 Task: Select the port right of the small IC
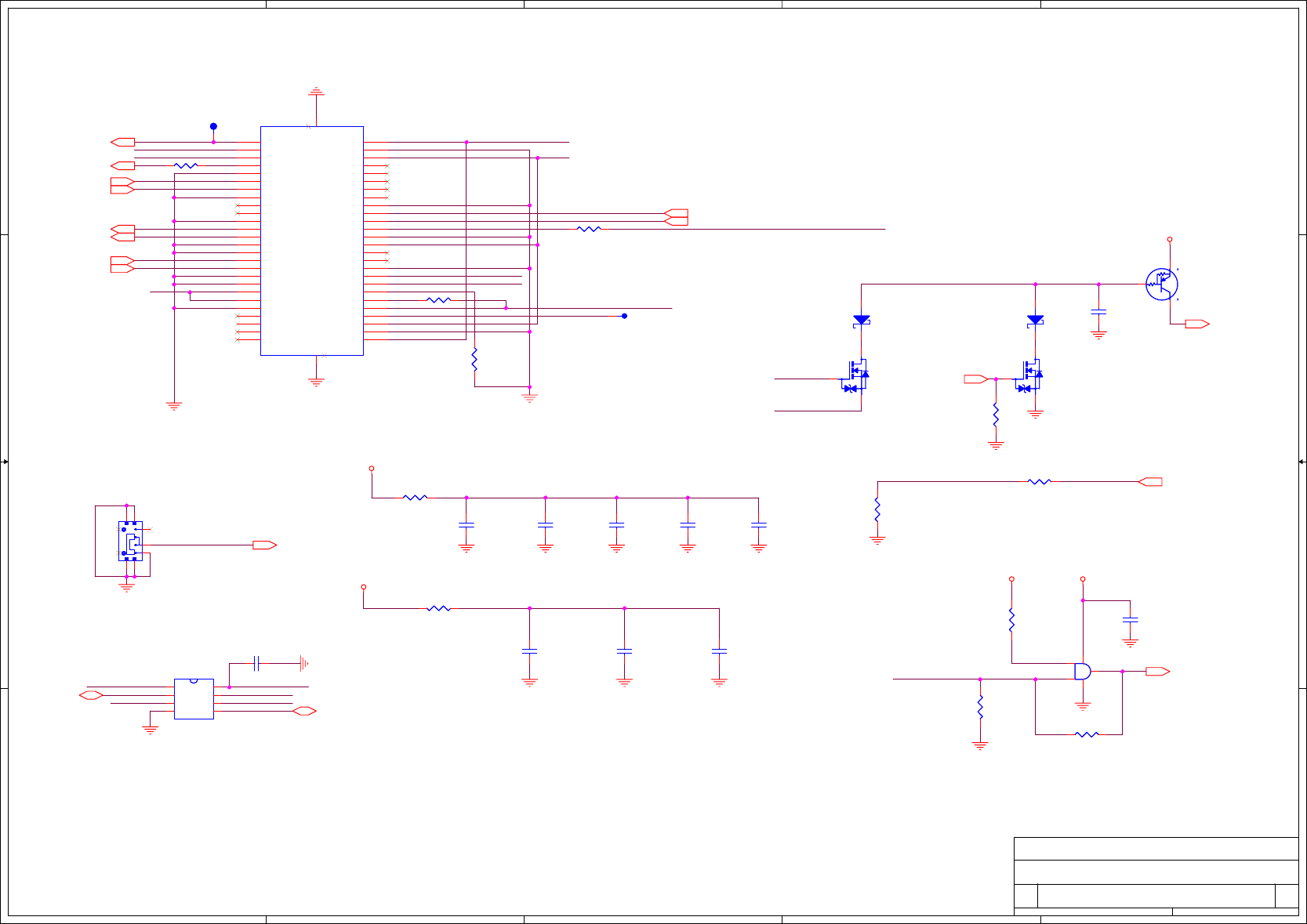tap(304, 711)
